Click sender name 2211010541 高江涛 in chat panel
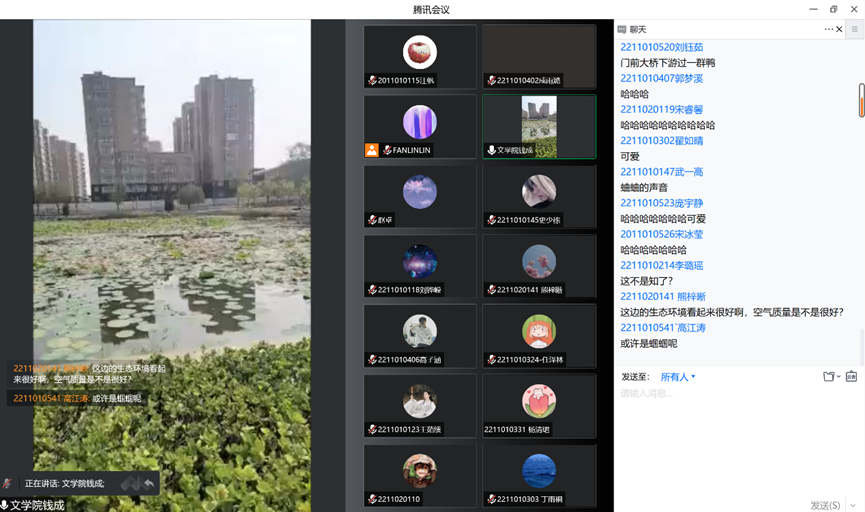 tap(661, 328)
